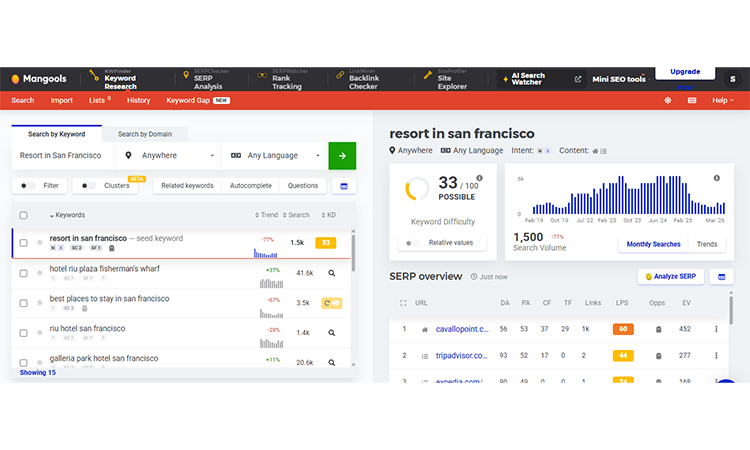Switch to Search by Keyword tab
750x450 pixels.
[56, 134]
